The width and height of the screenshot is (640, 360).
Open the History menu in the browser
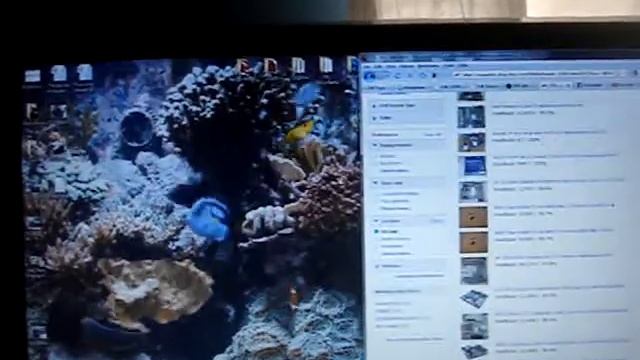(406, 66)
